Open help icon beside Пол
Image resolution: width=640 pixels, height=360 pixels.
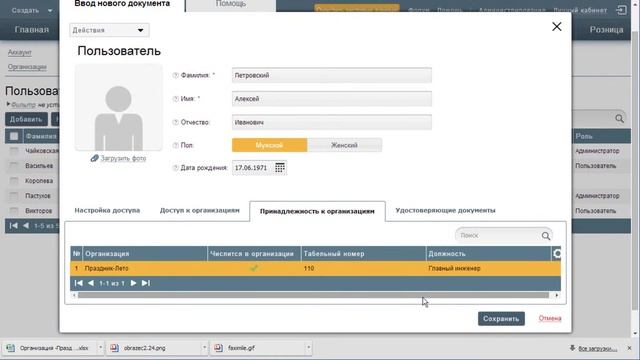point(176,145)
